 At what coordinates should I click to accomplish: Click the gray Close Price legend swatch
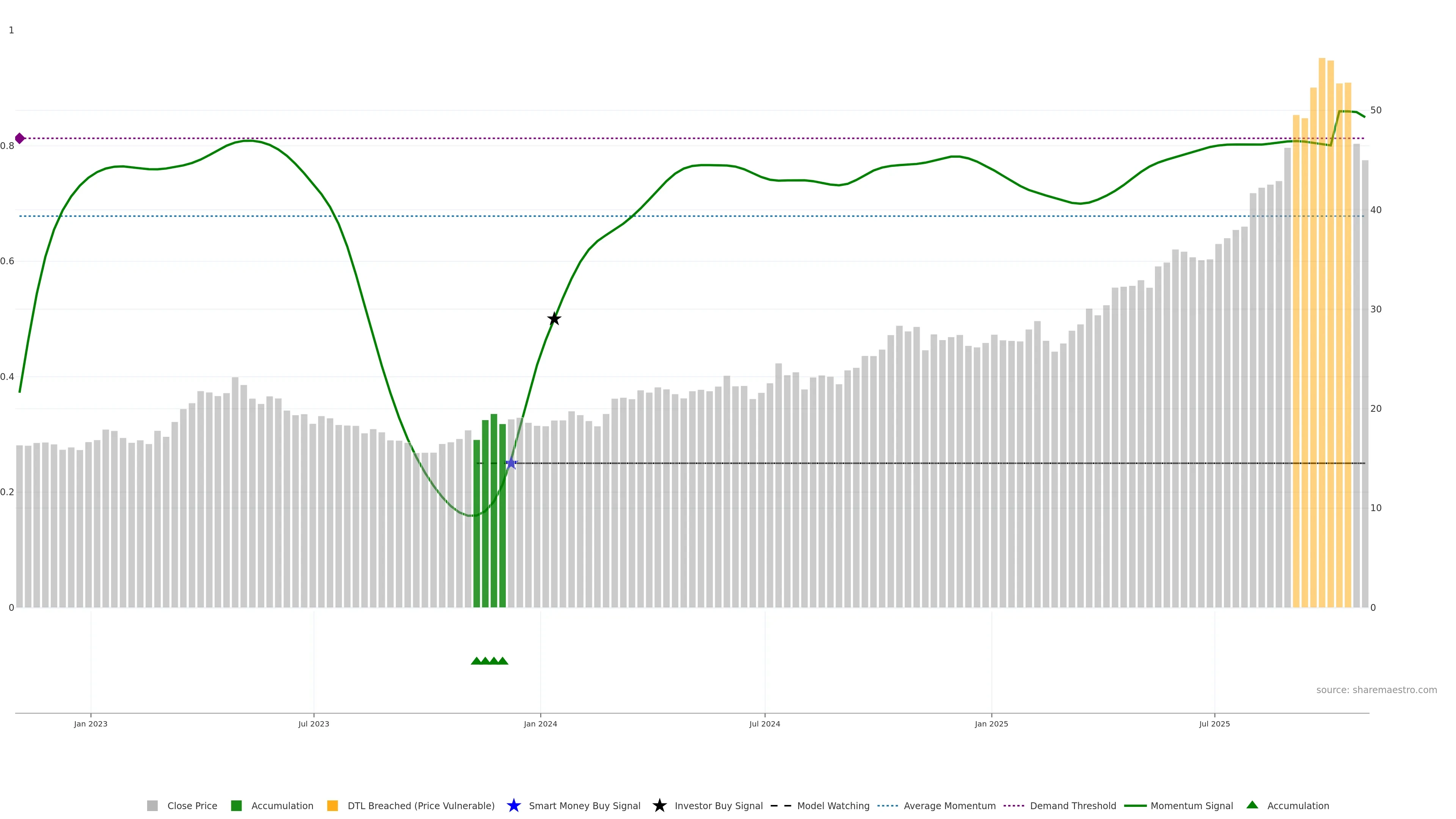(152, 805)
